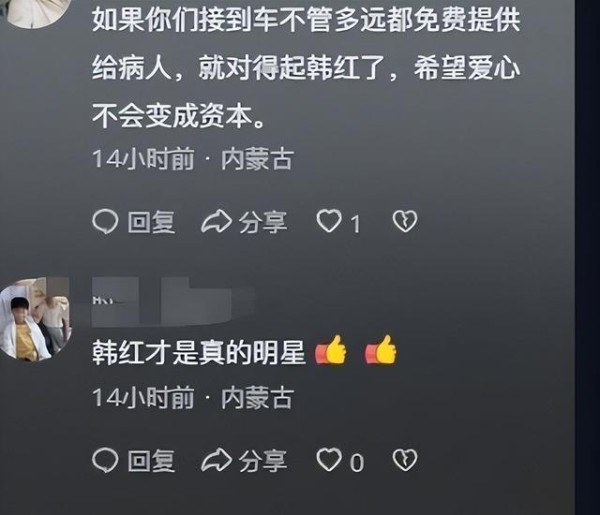Click the like count 1 beside the heart
The width and height of the screenshot is (600, 515).
tap(356, 224)
